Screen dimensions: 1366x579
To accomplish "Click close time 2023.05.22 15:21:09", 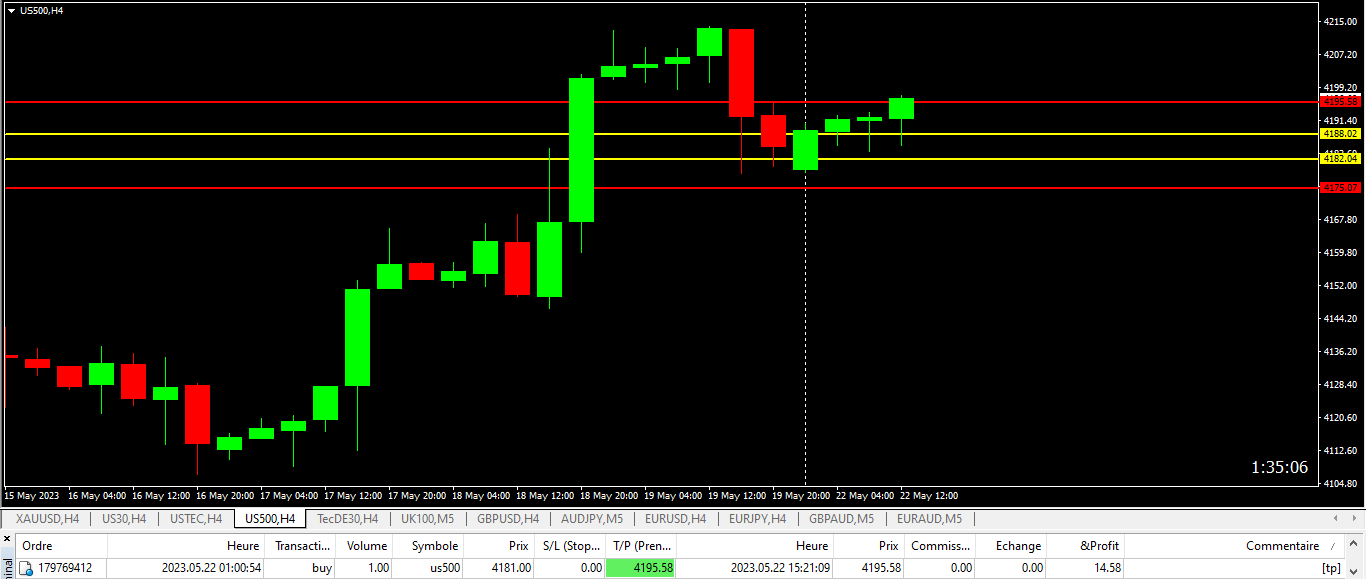I will [780, 568].
